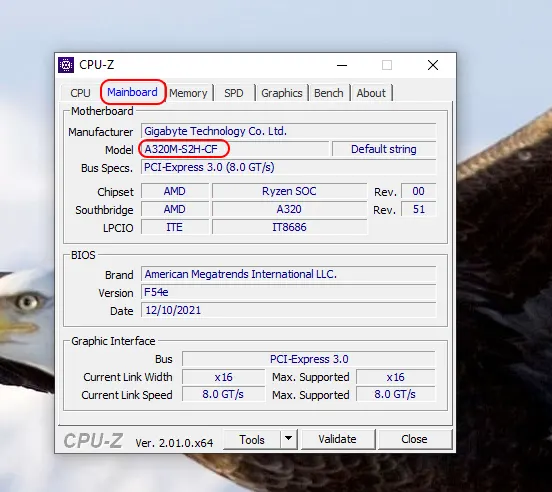
Task: Click the Tools button
Action: pos(252,439)
